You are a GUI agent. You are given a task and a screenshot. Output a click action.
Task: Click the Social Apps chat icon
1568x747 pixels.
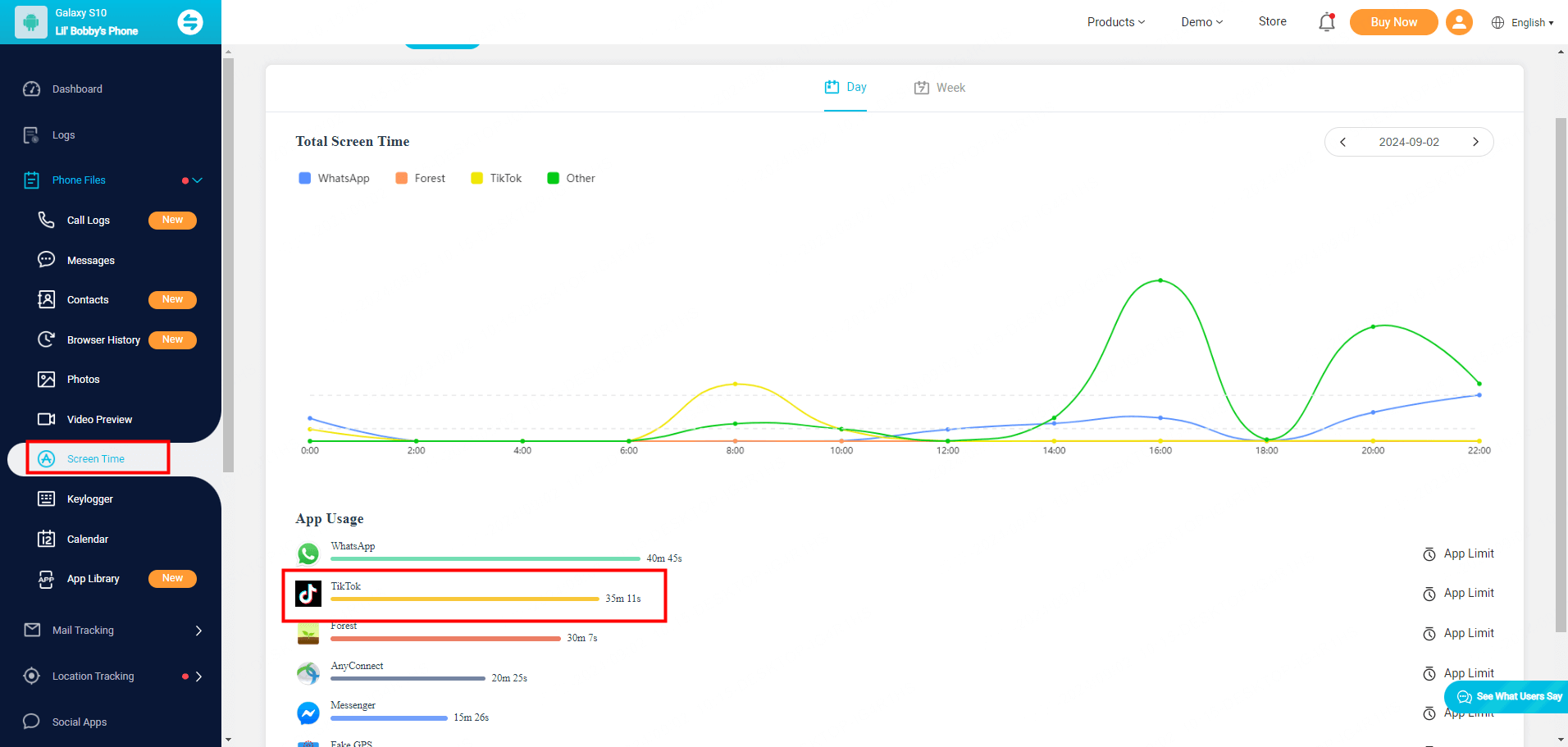tap(32, 722)
